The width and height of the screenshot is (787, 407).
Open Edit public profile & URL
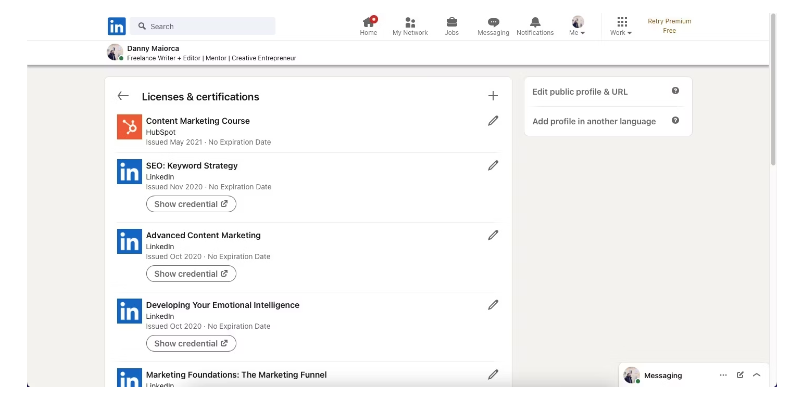coord(580,92)
